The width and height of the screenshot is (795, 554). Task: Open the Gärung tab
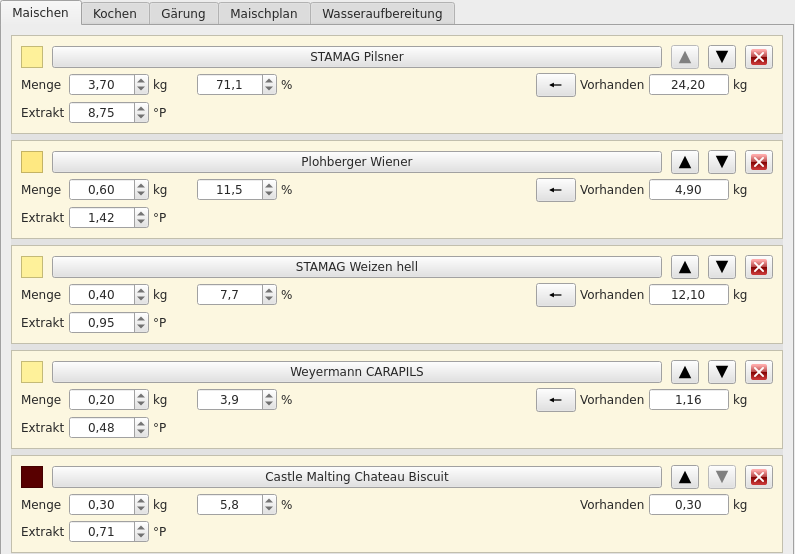point(183,13)
